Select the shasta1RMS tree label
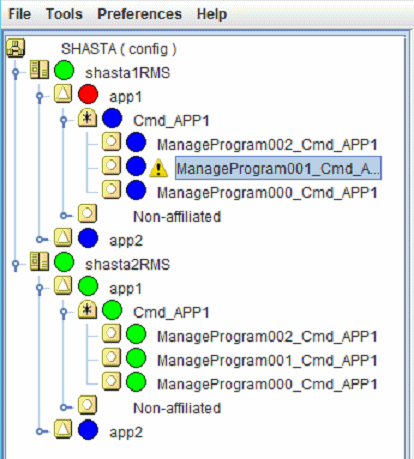The image size is (414, 459). coord(127,73)
